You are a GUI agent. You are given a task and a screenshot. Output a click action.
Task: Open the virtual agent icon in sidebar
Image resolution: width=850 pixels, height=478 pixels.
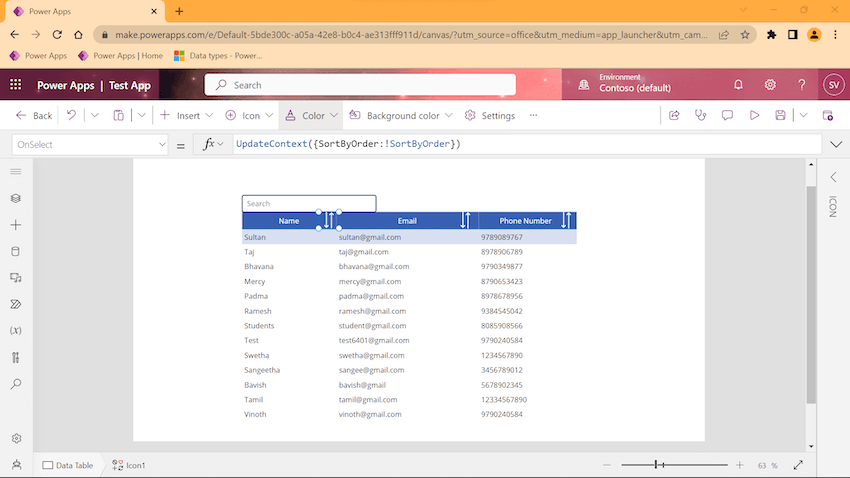coord(16,464)
